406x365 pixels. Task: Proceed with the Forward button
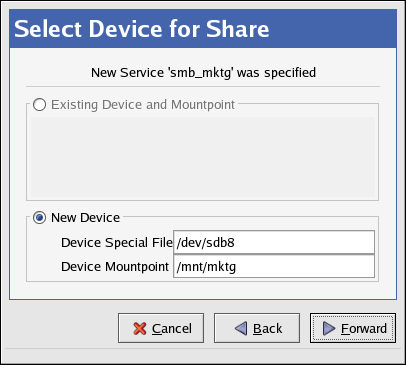pyautogui.click(x=353, y=328)
